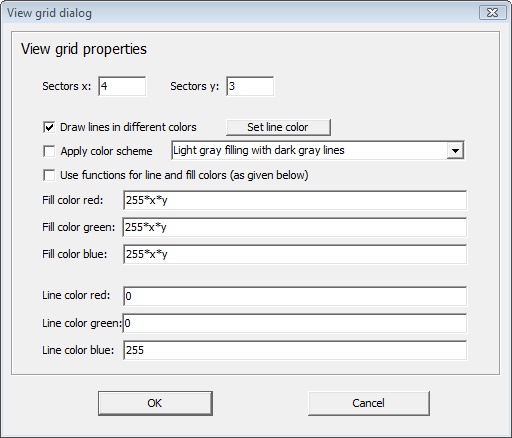Confirm with the OK button

pos(155,403)
